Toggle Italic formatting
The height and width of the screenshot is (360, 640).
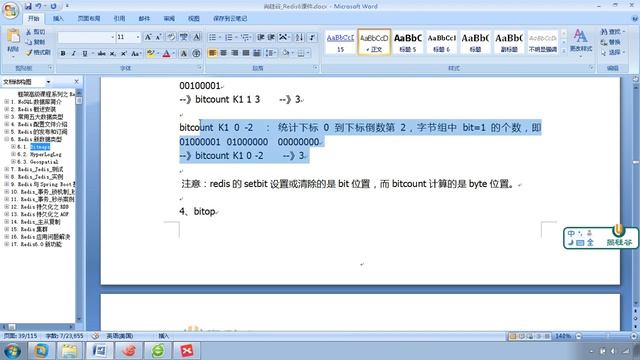pos(74,53)
